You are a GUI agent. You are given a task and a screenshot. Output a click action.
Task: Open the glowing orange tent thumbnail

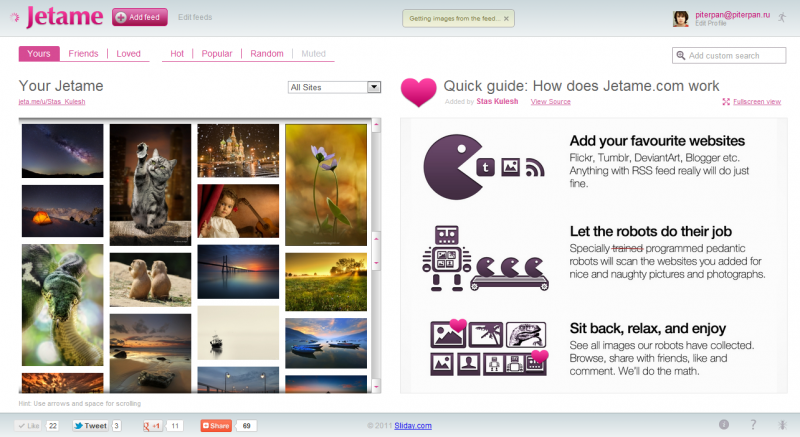tap(62, 211)
